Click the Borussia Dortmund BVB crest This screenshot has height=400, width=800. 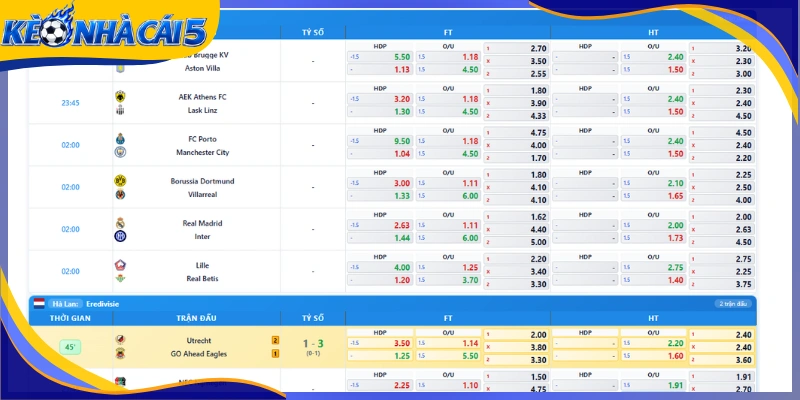pyautogui.click(x=120, y=181)
